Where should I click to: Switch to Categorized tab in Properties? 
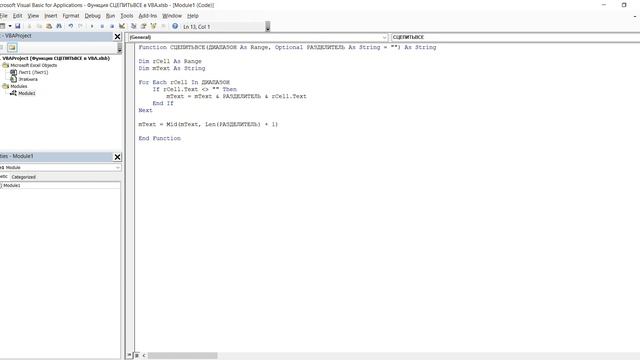pyautogui.click(x=24, y=177)
